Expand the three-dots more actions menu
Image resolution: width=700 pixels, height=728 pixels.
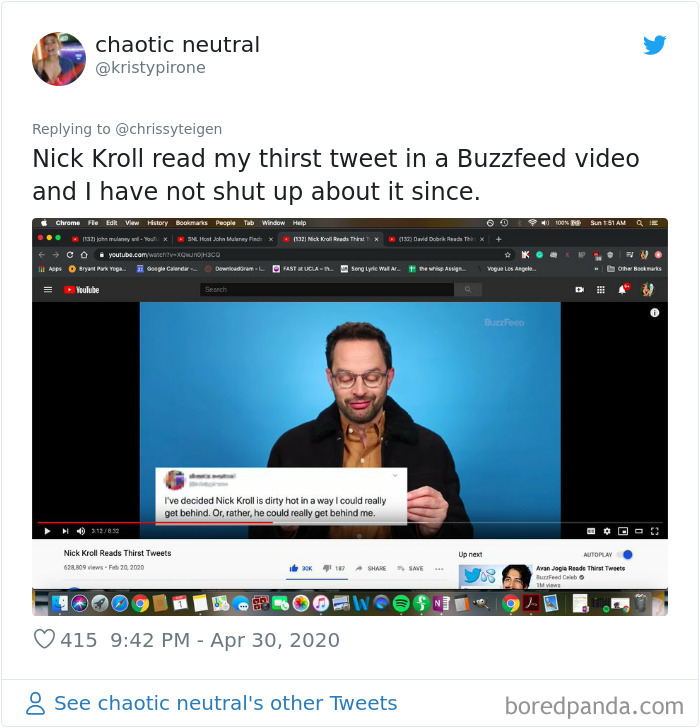pyautogui.click(x=439, y=569)
